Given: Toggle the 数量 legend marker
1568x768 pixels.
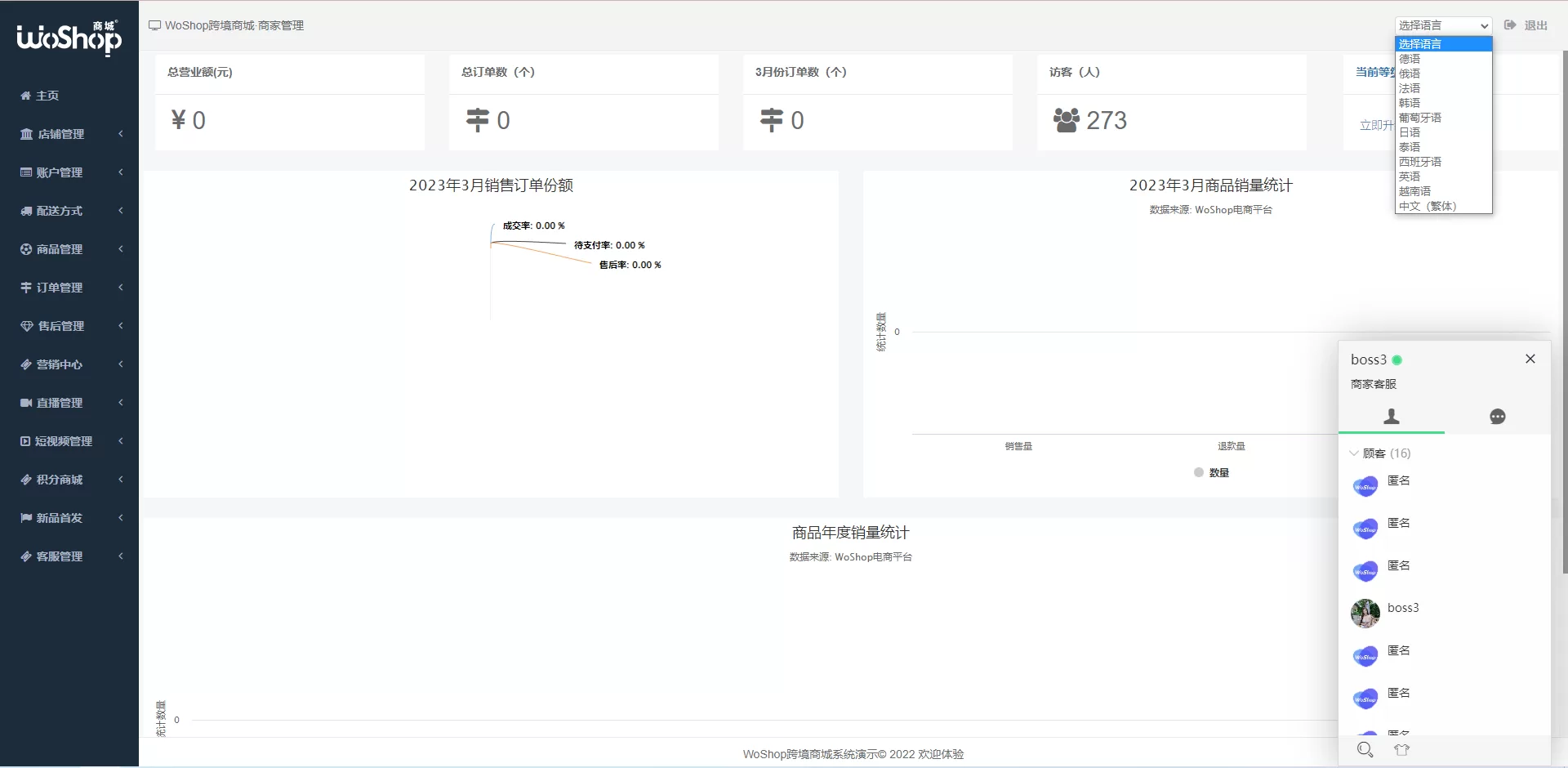Looking at the screenshot, I should click(x=1199, y=472).
